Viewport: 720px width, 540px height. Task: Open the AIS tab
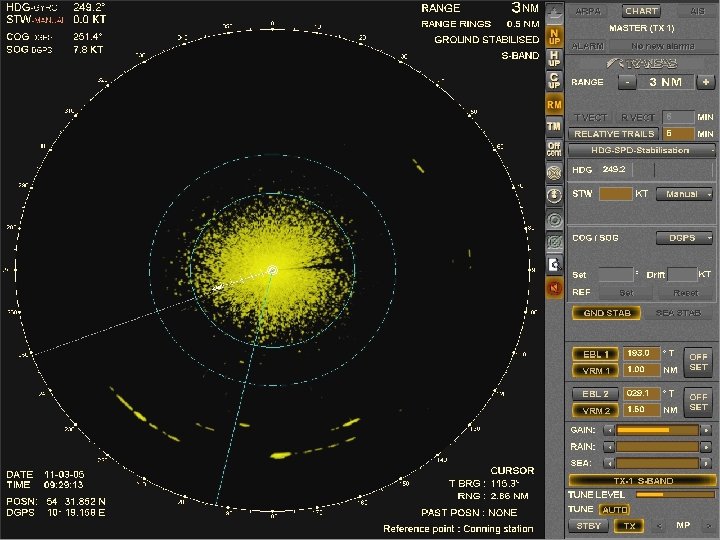[x=697, y=11]
